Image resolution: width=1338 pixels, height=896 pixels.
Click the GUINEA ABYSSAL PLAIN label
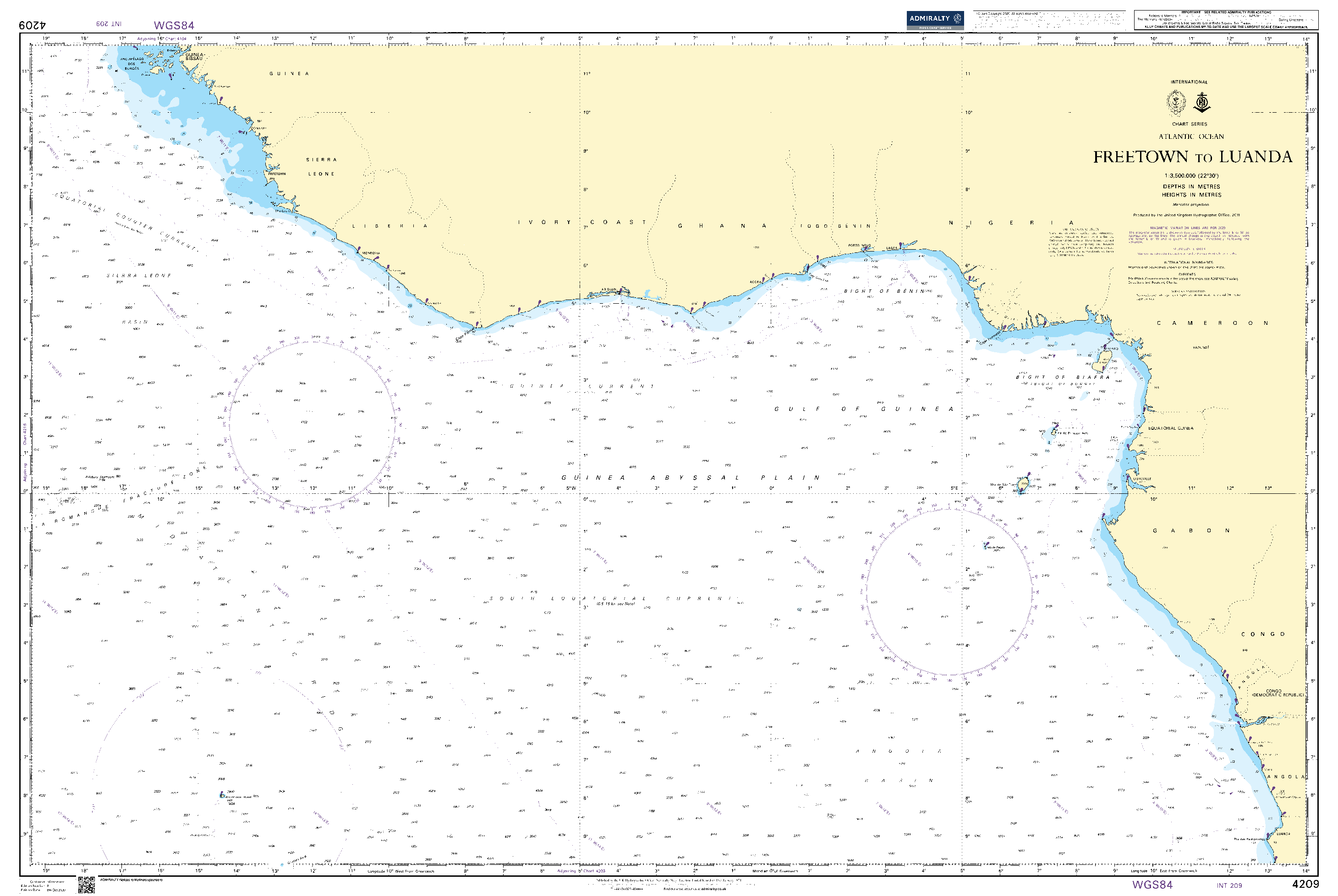(691, 478)
